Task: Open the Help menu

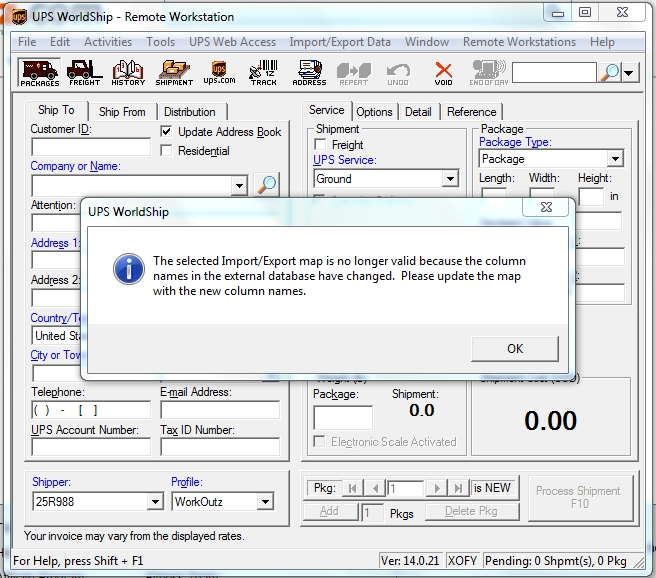Action: [x=602, y=42]
